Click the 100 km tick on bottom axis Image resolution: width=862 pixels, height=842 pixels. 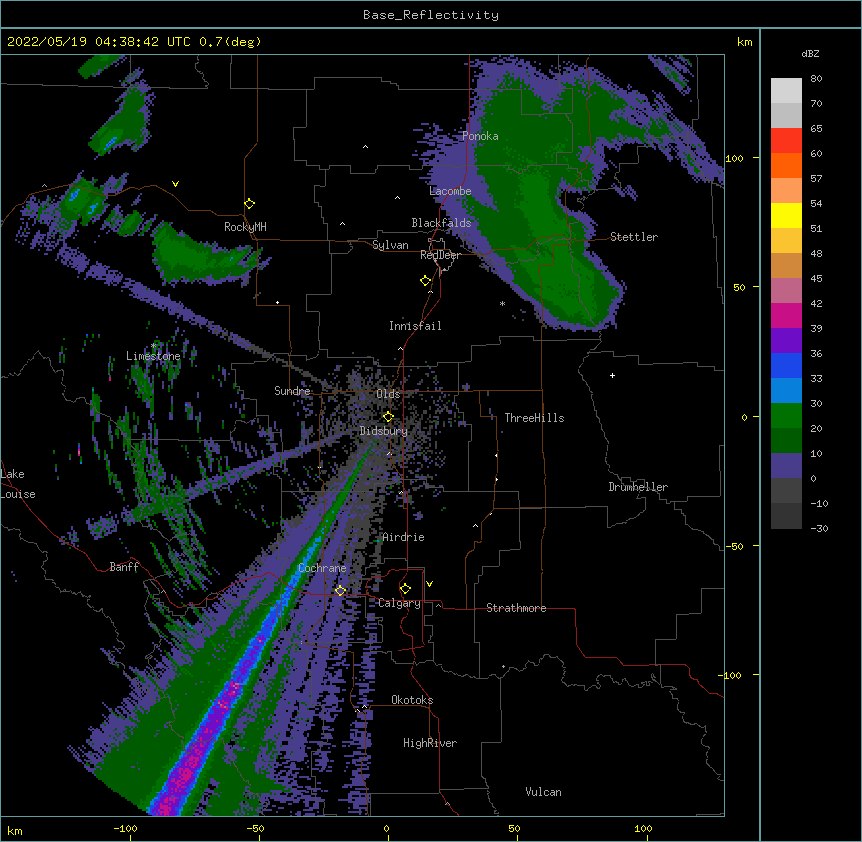[x=643, y=828]
